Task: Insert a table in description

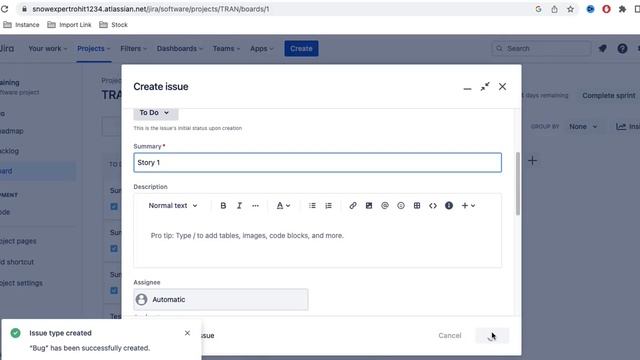Action: pyautogui.click(x=417, y=206)
